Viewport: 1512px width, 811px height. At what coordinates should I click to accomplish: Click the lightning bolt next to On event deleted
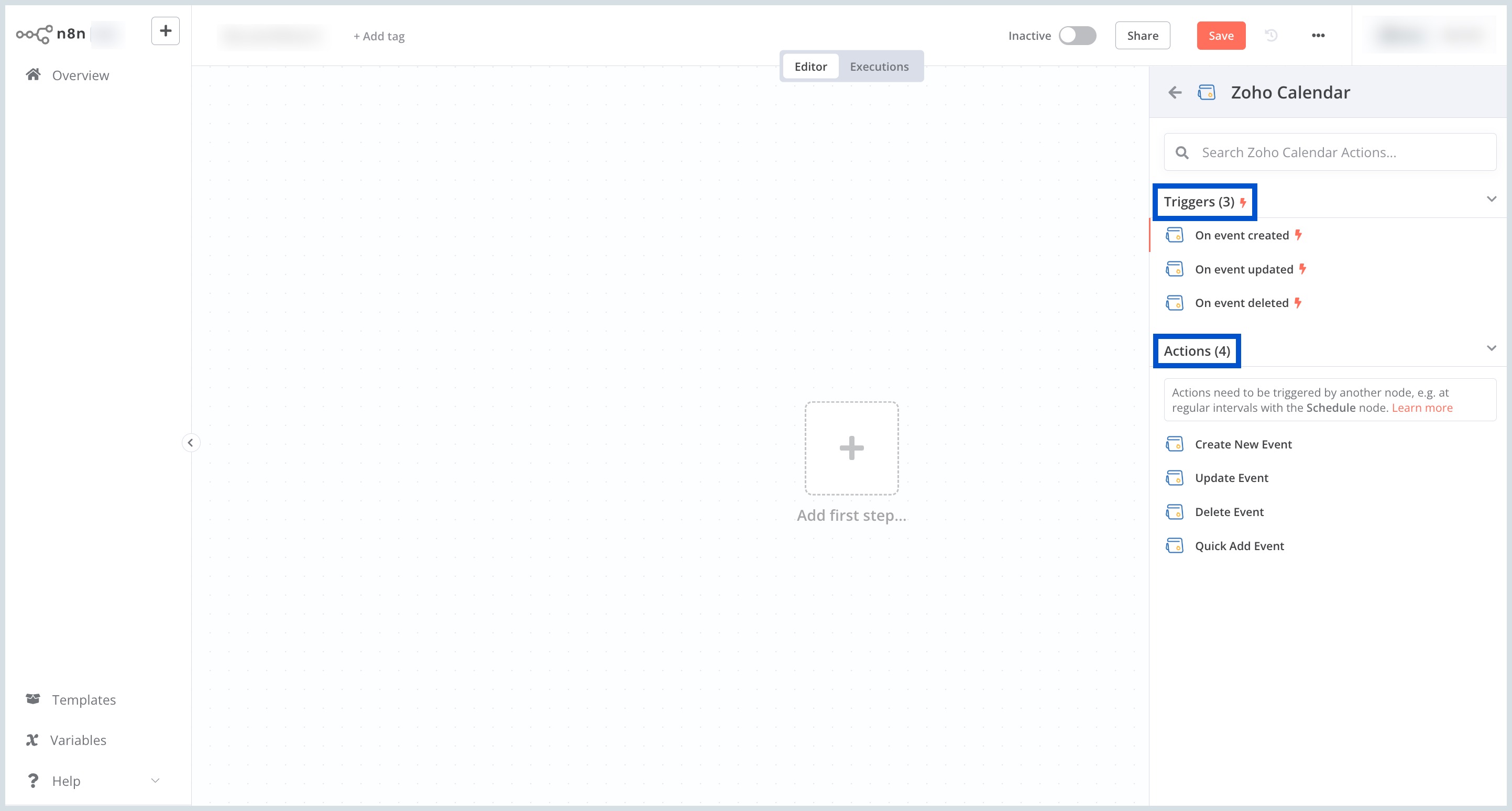(x=1298, y=303)
